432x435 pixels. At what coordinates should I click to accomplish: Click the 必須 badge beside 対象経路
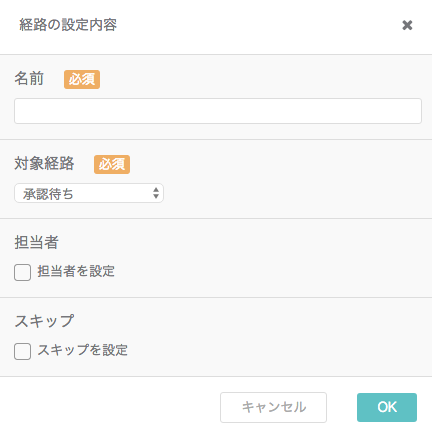click(x=112, y=164)
